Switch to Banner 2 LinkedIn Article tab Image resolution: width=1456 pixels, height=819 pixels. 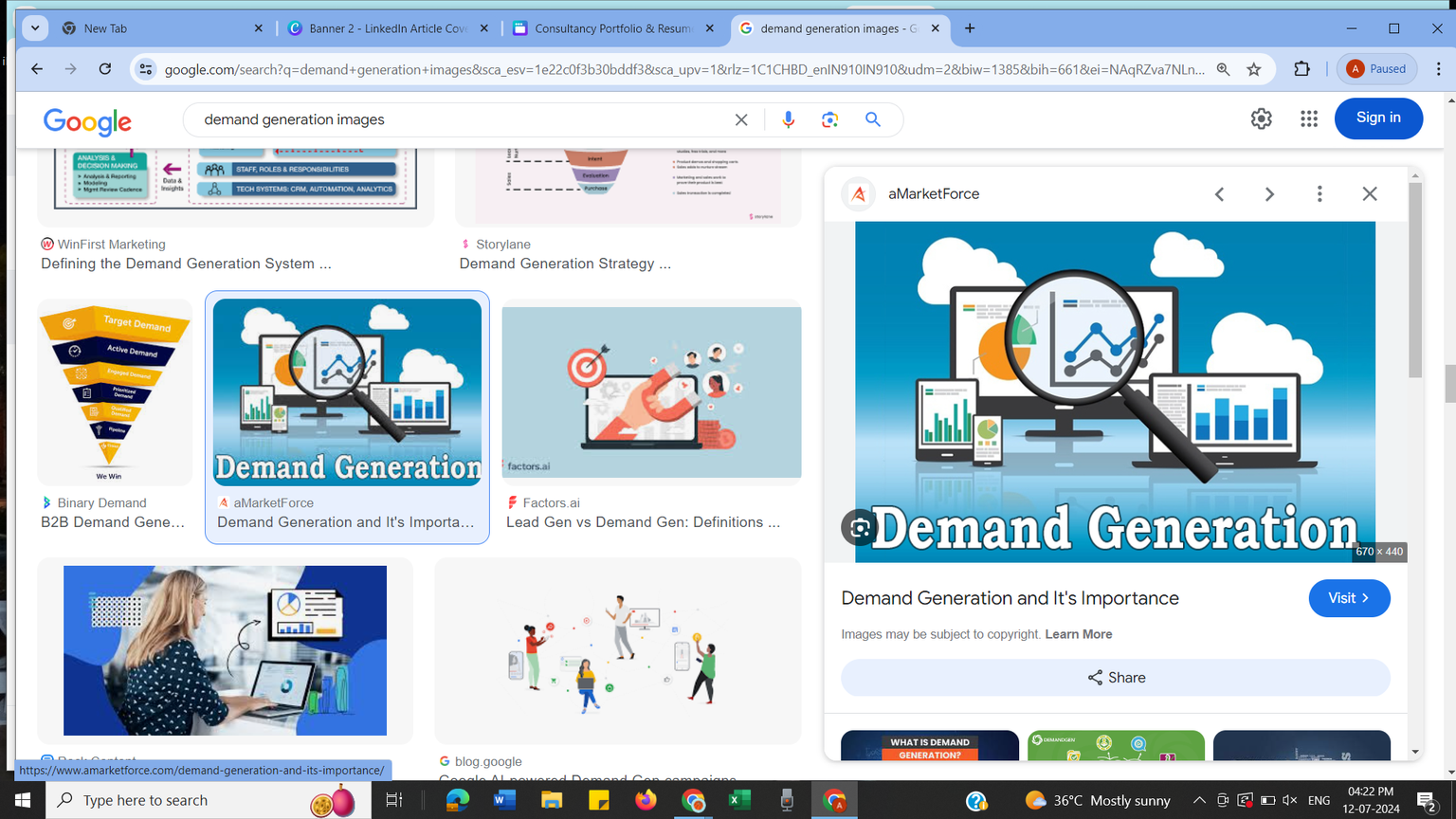click(x=388, y=28)
